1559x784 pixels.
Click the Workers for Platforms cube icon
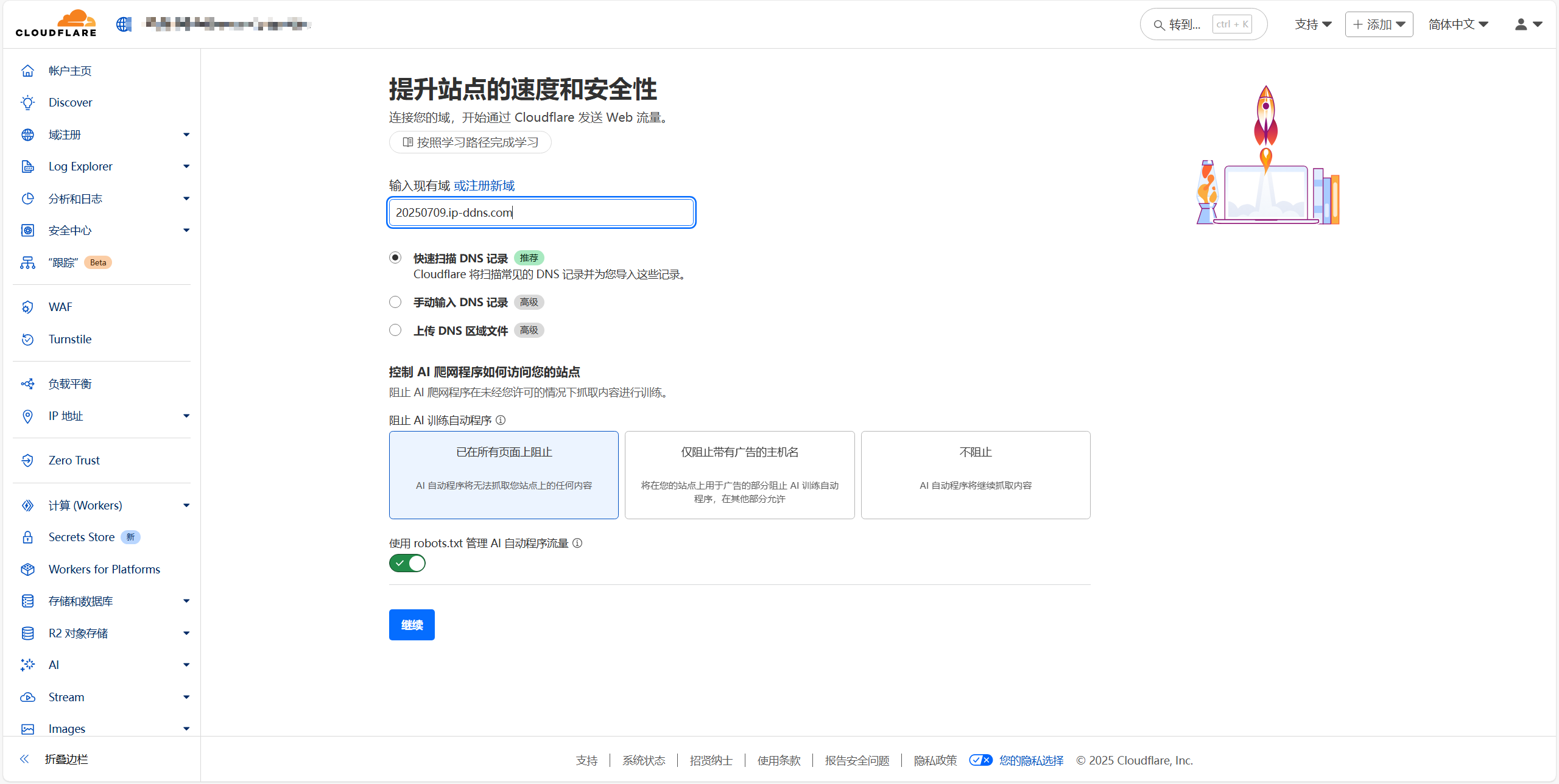tap(27, 569)
